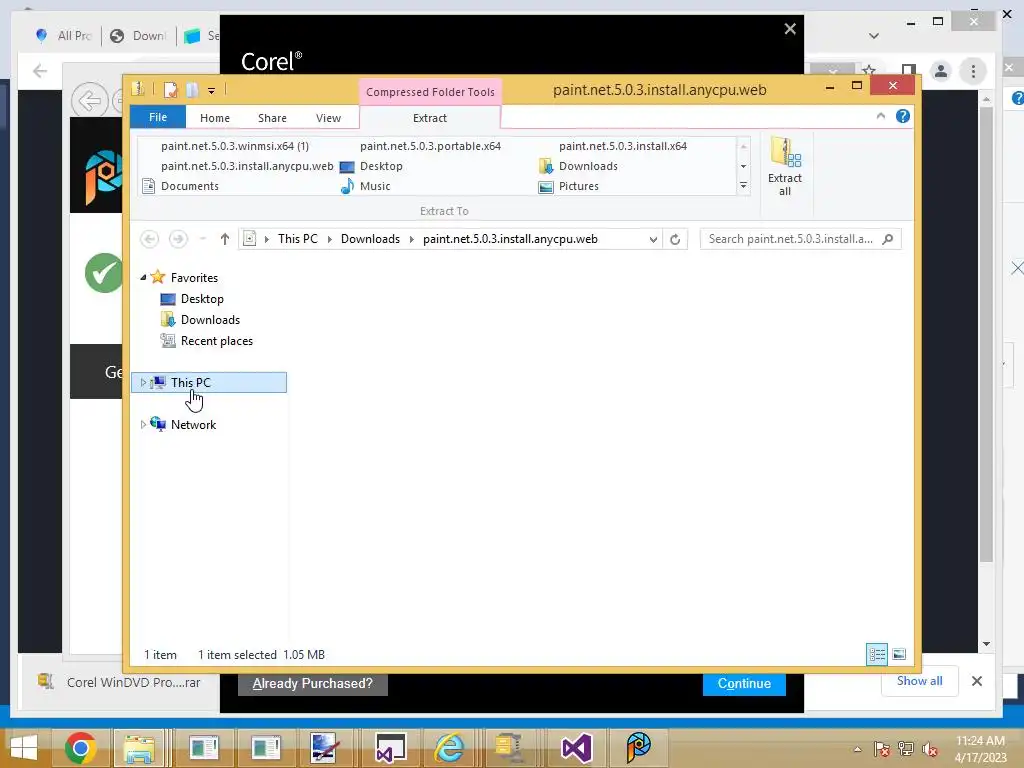
Task: Click This PC in the address breadcrumb
Action: click(x=298, y=239)
